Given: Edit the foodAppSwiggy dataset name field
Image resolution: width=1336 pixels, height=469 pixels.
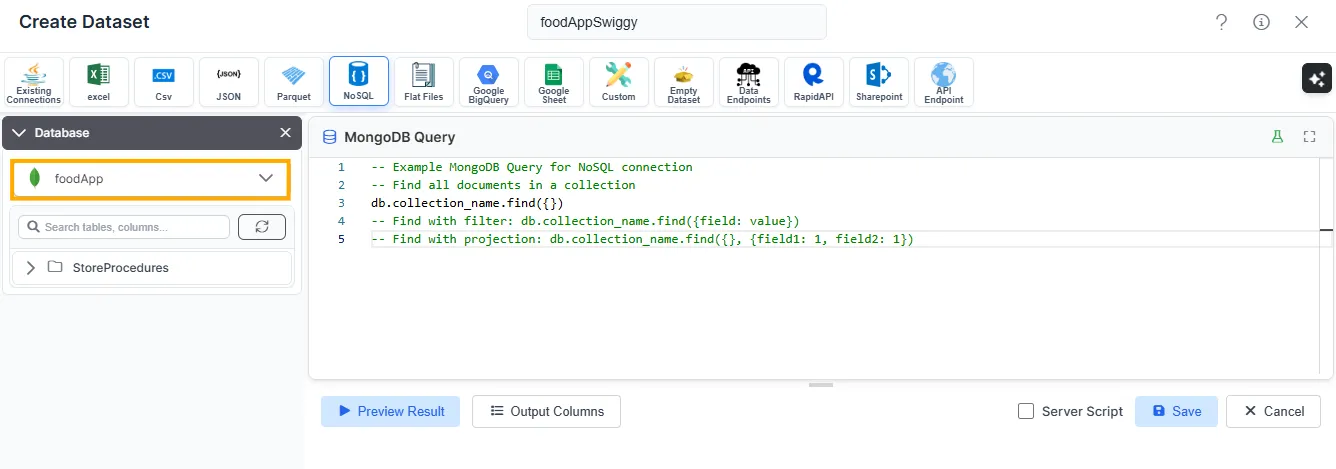Looking at the screenshot, I should pos(677,22).
